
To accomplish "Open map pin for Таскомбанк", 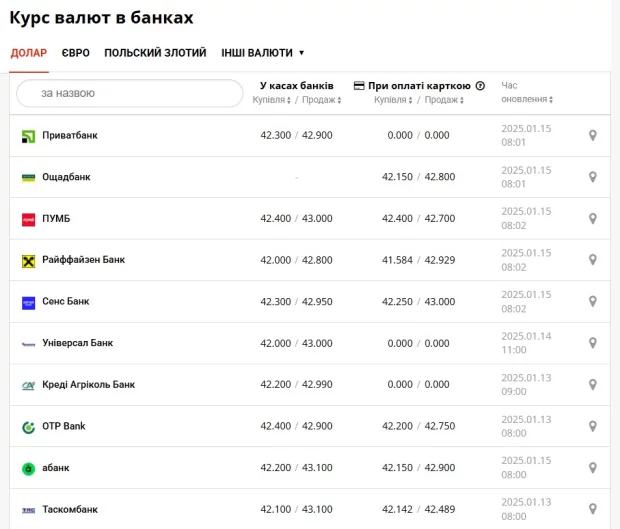I will [x=592, y=509].
